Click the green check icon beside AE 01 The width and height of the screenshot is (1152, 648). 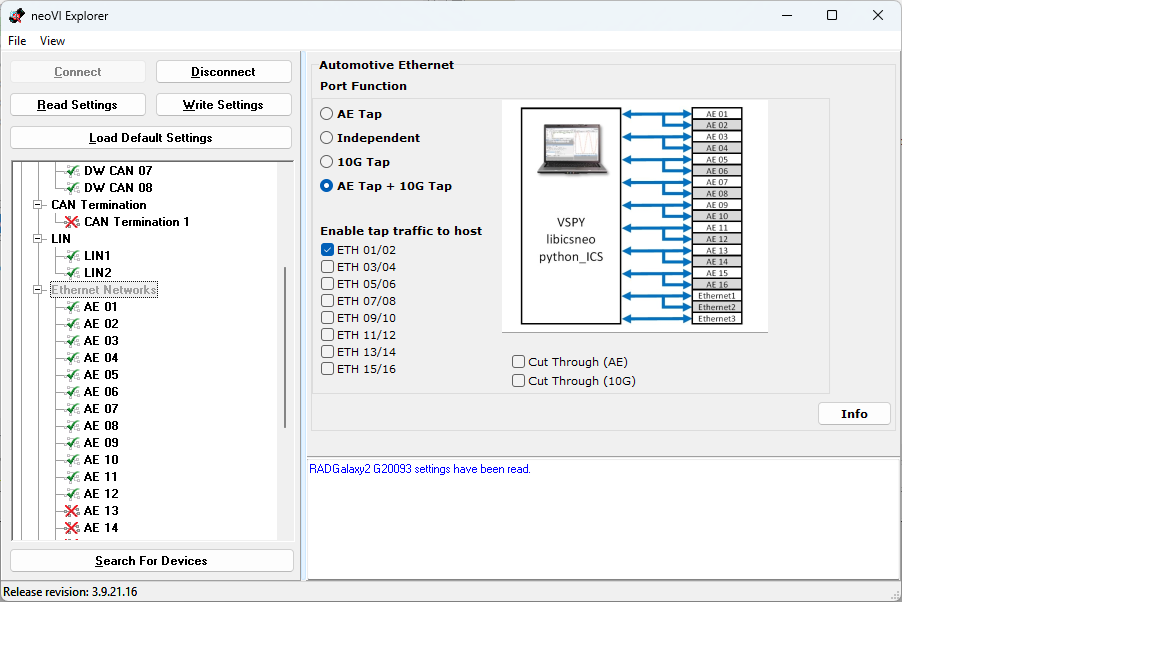(x=71, y=307)
